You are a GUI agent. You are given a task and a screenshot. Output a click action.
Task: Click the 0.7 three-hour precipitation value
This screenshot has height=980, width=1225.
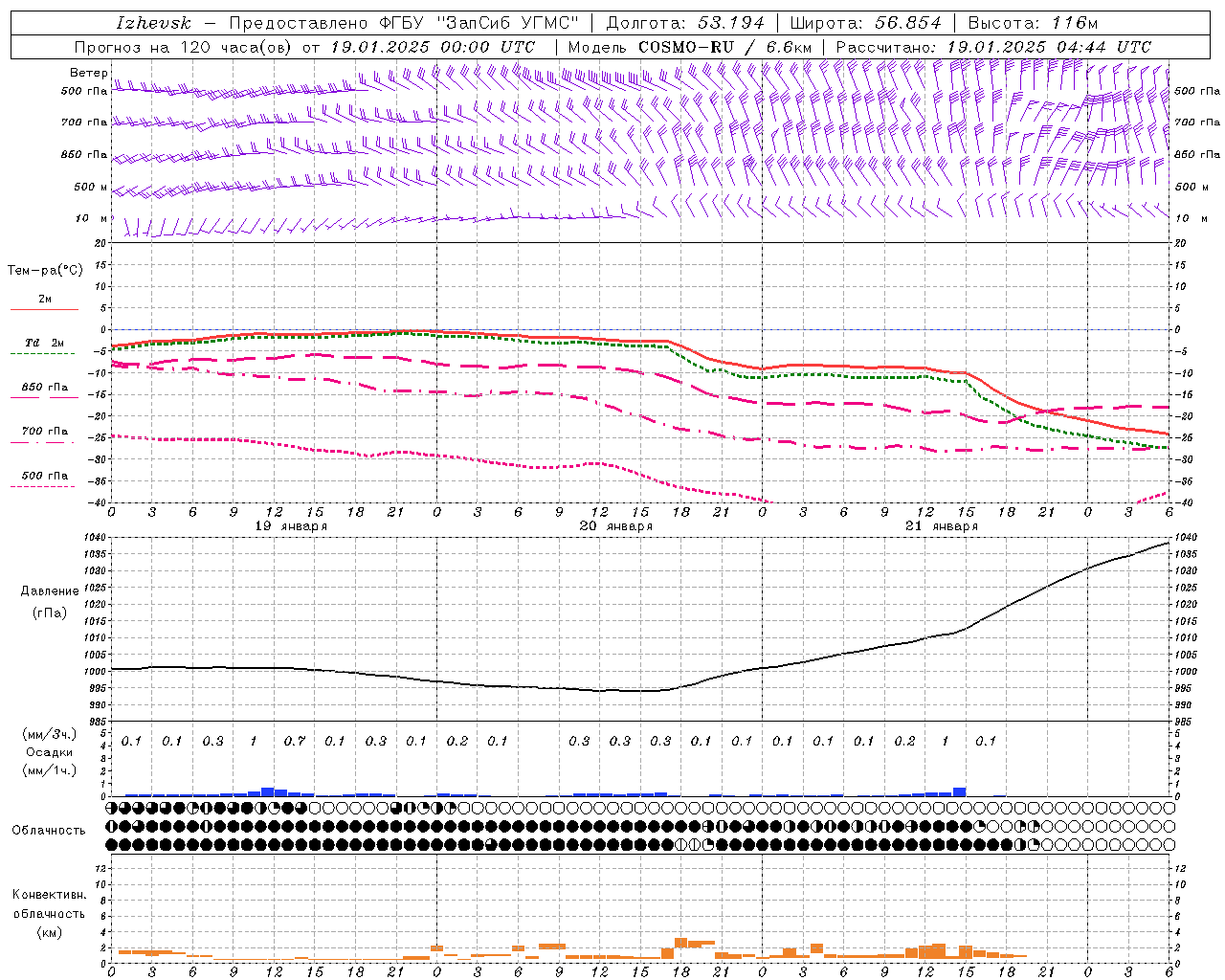tap(294, 742)
